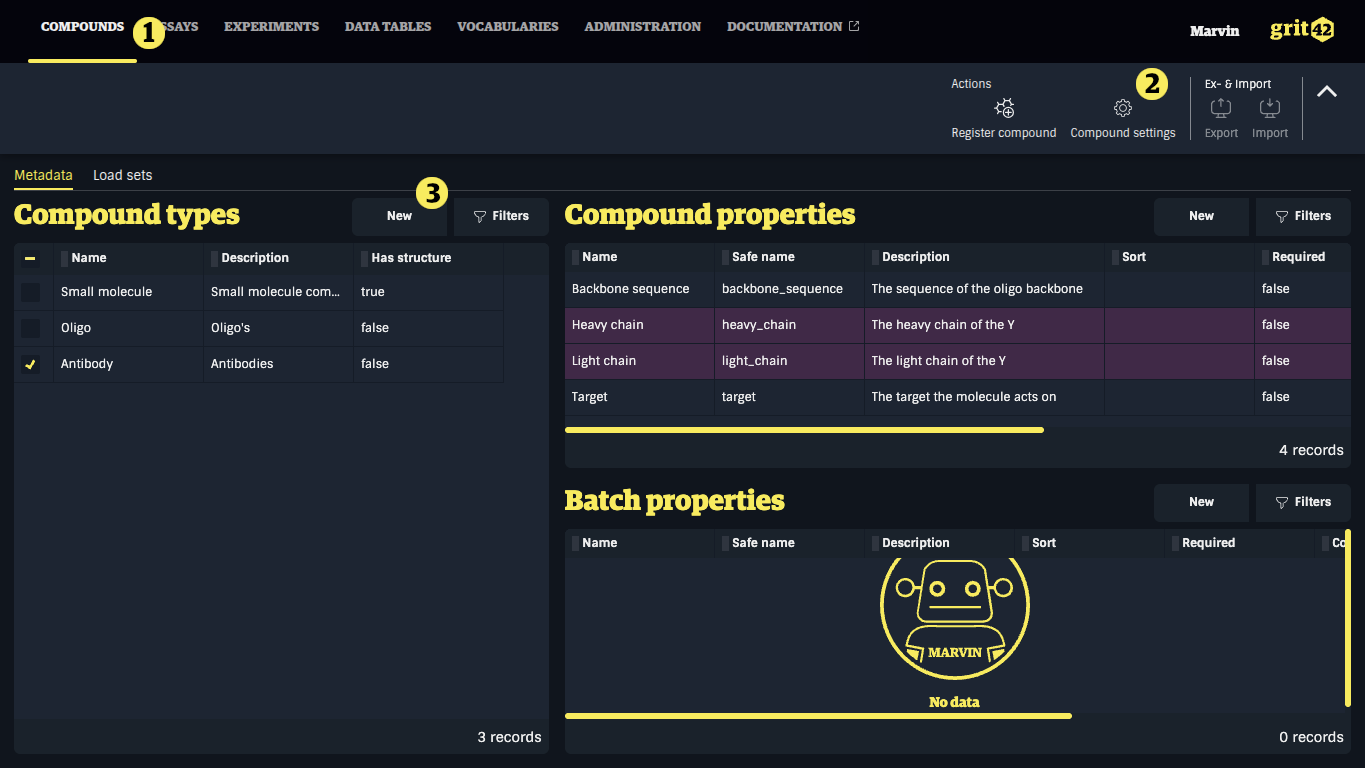Viewport: 1365px width, 768px height.
Task: Click the heavy_chain safe name cell
Action: 789,325
